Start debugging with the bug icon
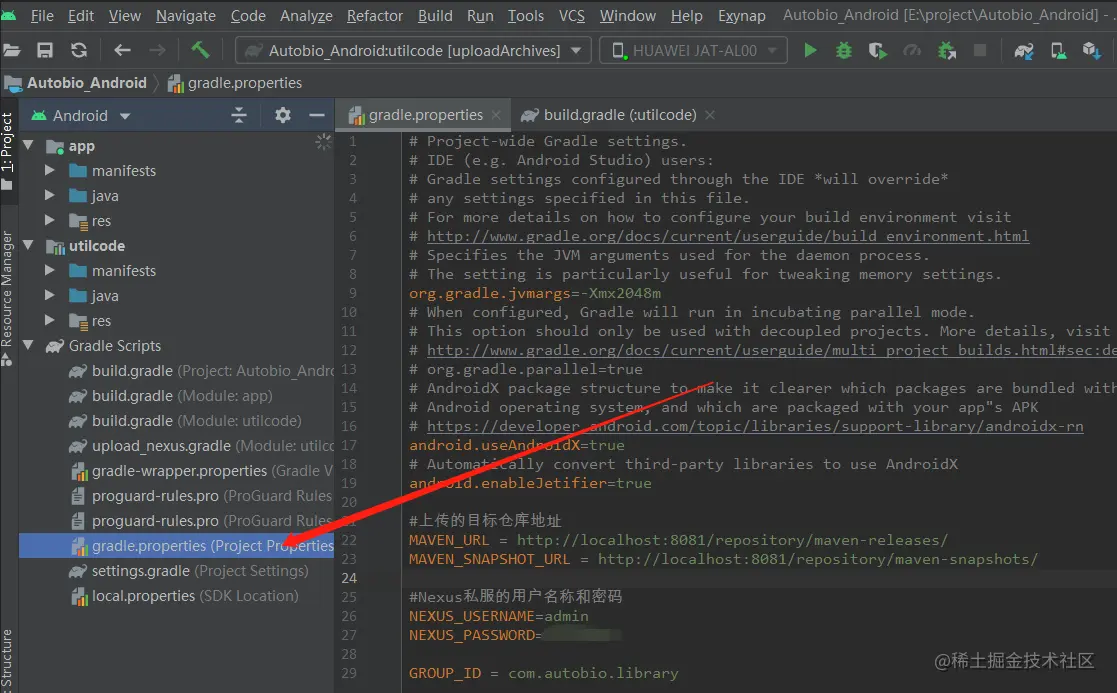This screenshot has width=1117, height=693. tap(843, 51)
